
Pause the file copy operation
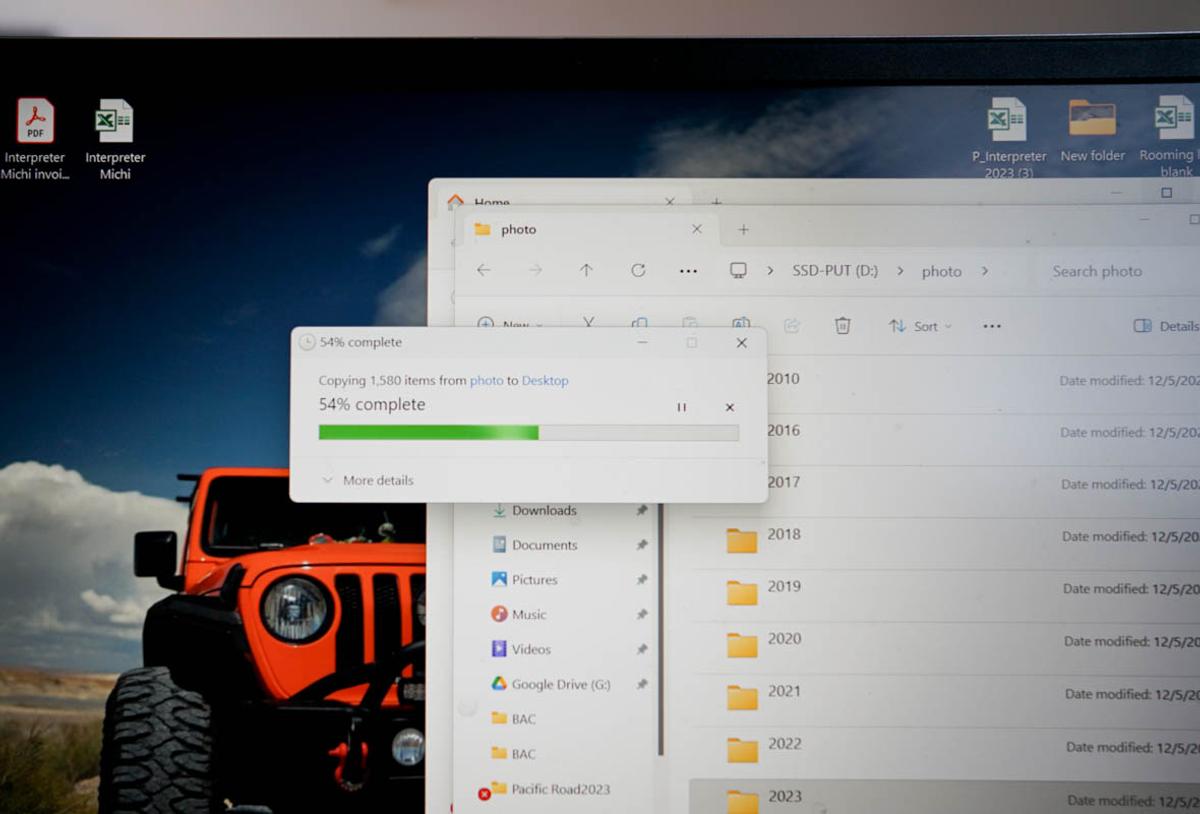click(681, 407)
